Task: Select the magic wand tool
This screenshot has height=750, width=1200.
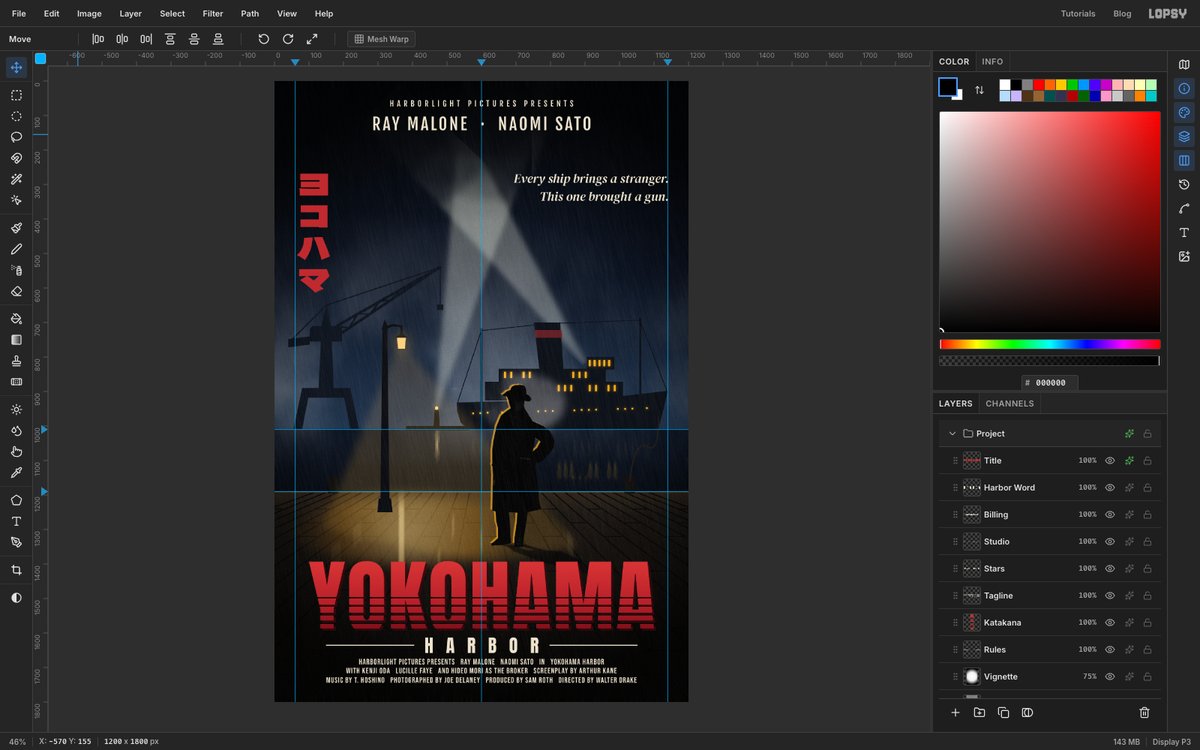Action: point(16,179)
